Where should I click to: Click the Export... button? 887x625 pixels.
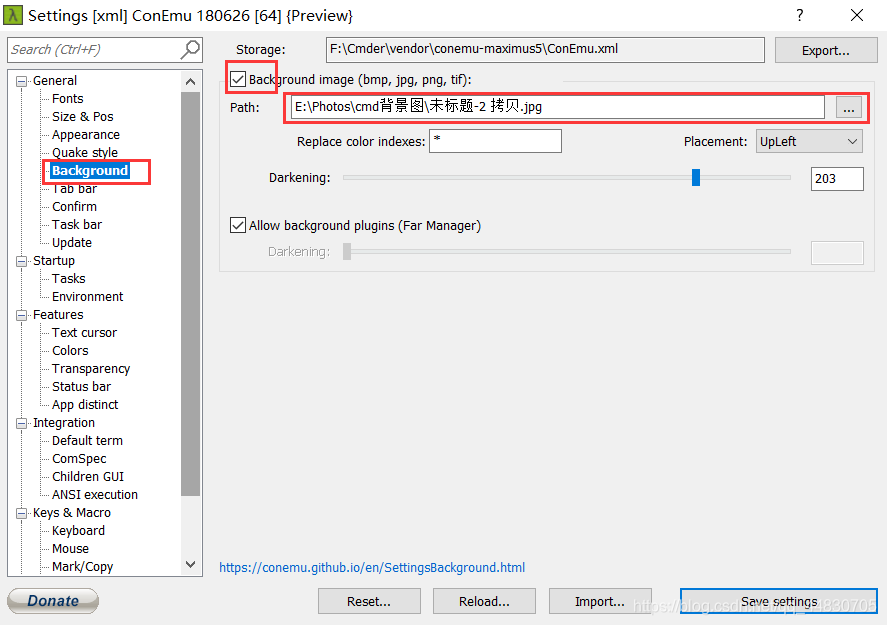[x=825, y=50]
